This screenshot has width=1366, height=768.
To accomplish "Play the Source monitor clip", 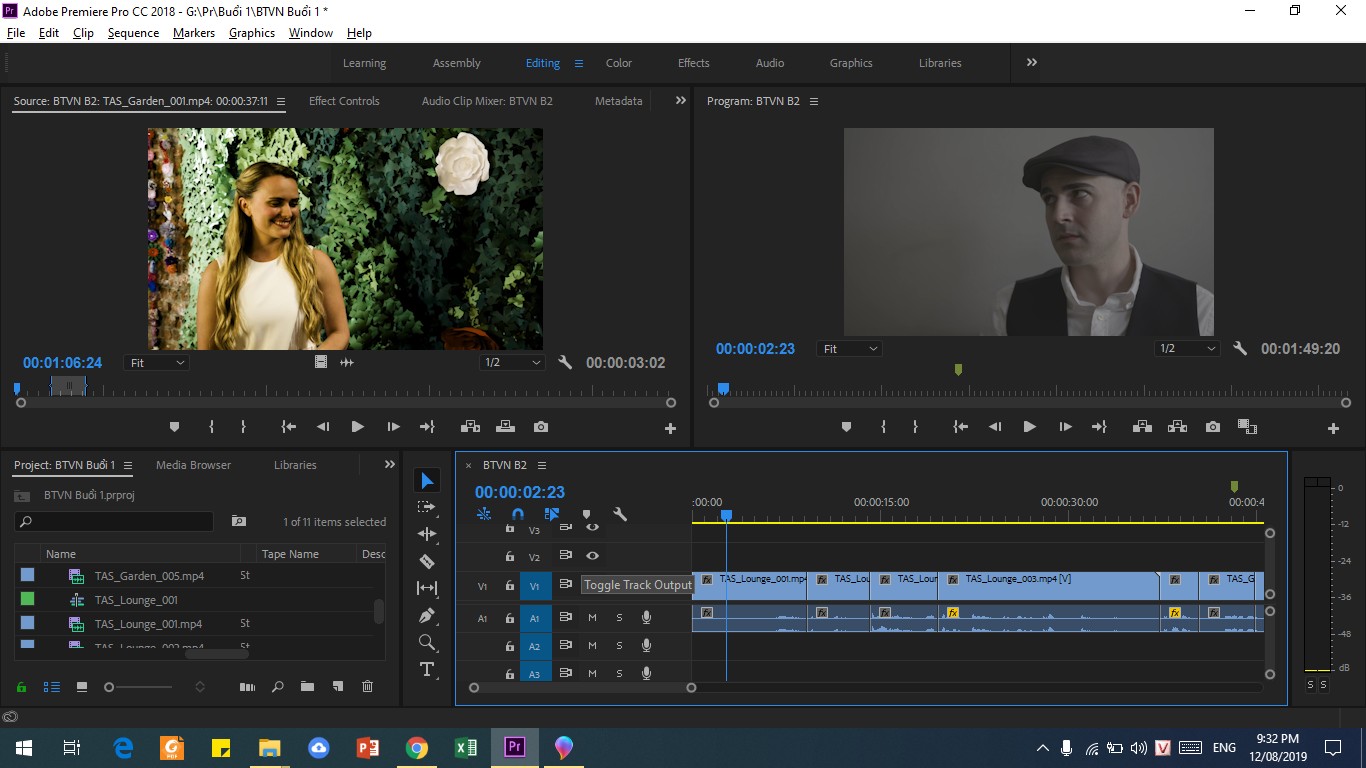I will (x=357, y=427).
